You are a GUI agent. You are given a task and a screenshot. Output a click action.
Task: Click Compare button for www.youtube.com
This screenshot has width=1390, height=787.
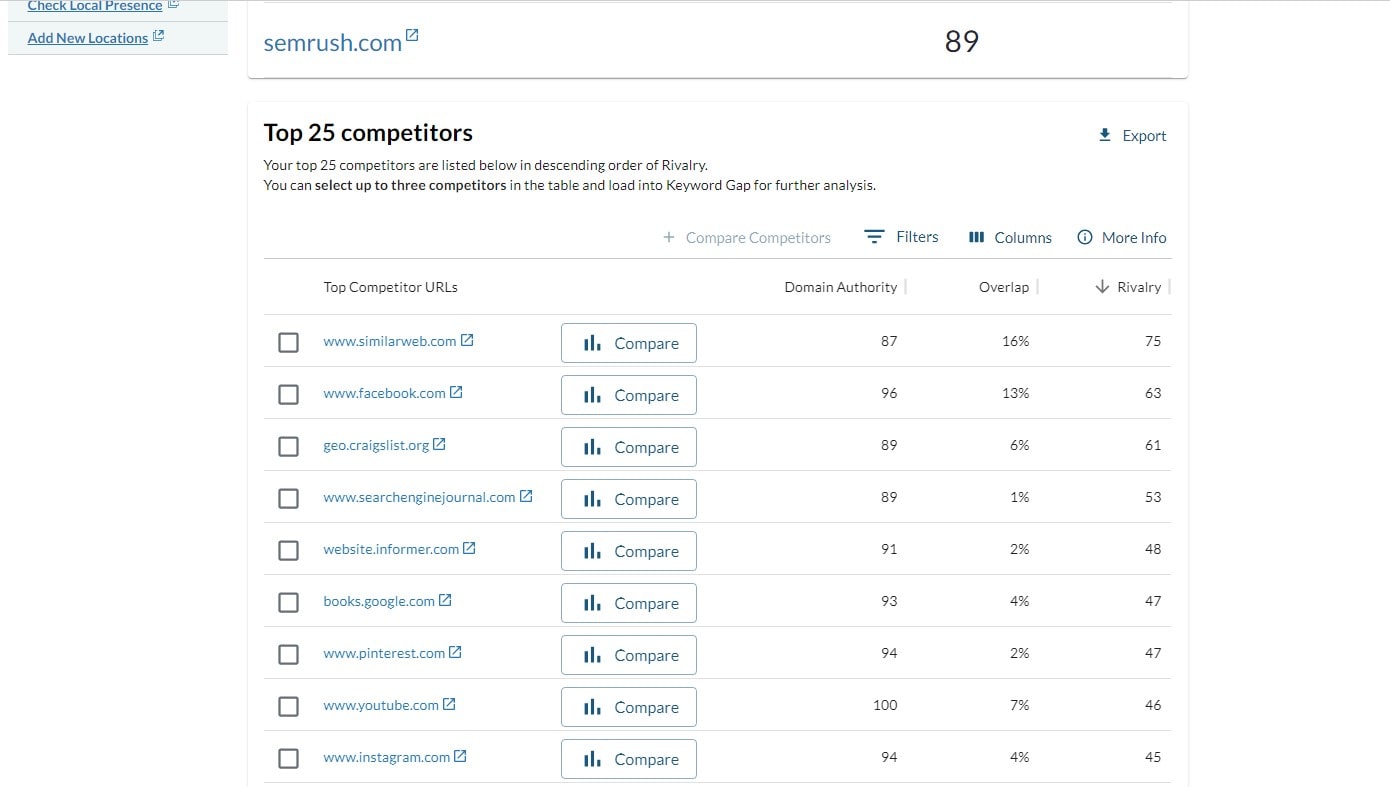pyautogui.click(x=629, y=707)
